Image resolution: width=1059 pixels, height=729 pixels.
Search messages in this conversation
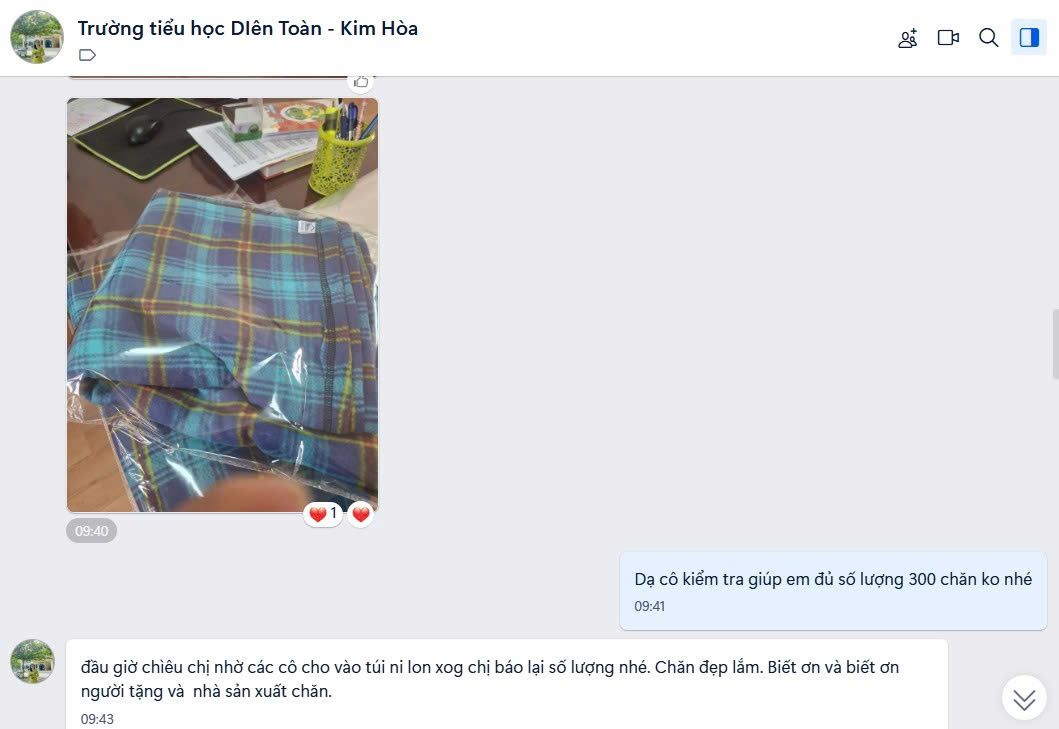tap(989, 38)
